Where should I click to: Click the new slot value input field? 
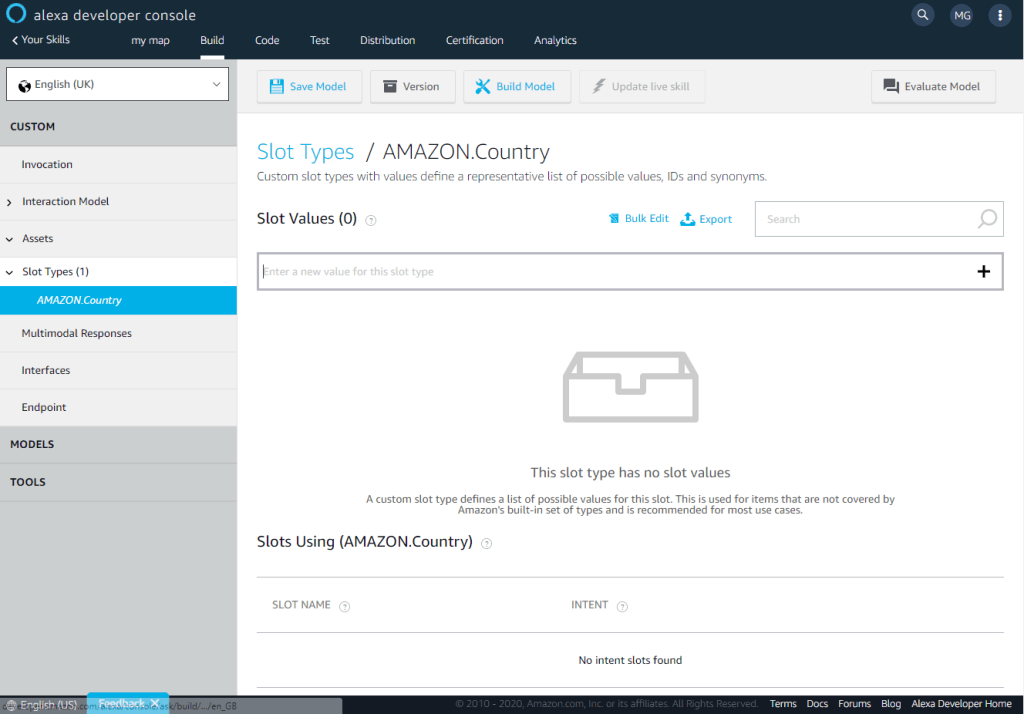tap(610, 272)
